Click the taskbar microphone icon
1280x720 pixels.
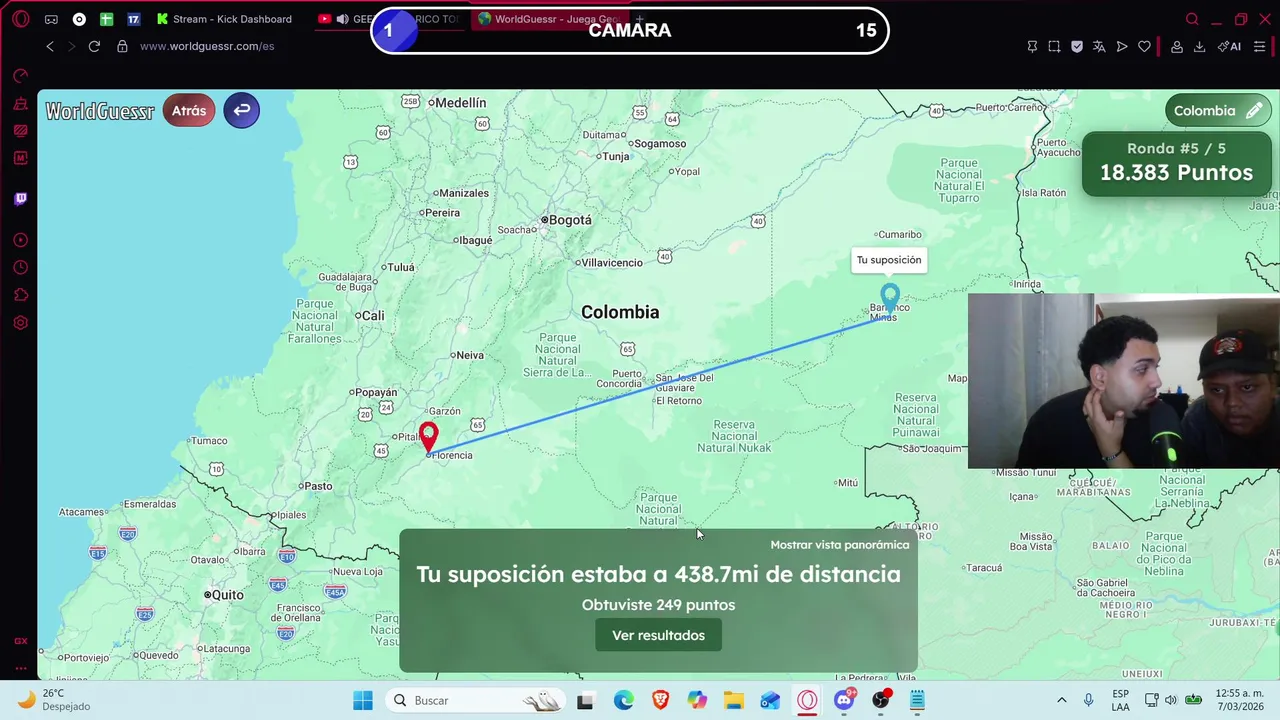click(x=1089, y=700)
